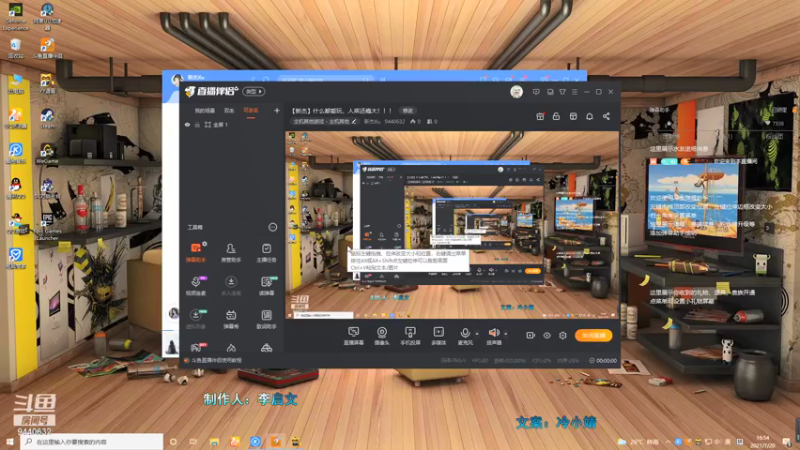Toggle the preview eye icon near 关闭直播
Image resolution: width=800 pixels, height=450 pixels.
[546, 335]
